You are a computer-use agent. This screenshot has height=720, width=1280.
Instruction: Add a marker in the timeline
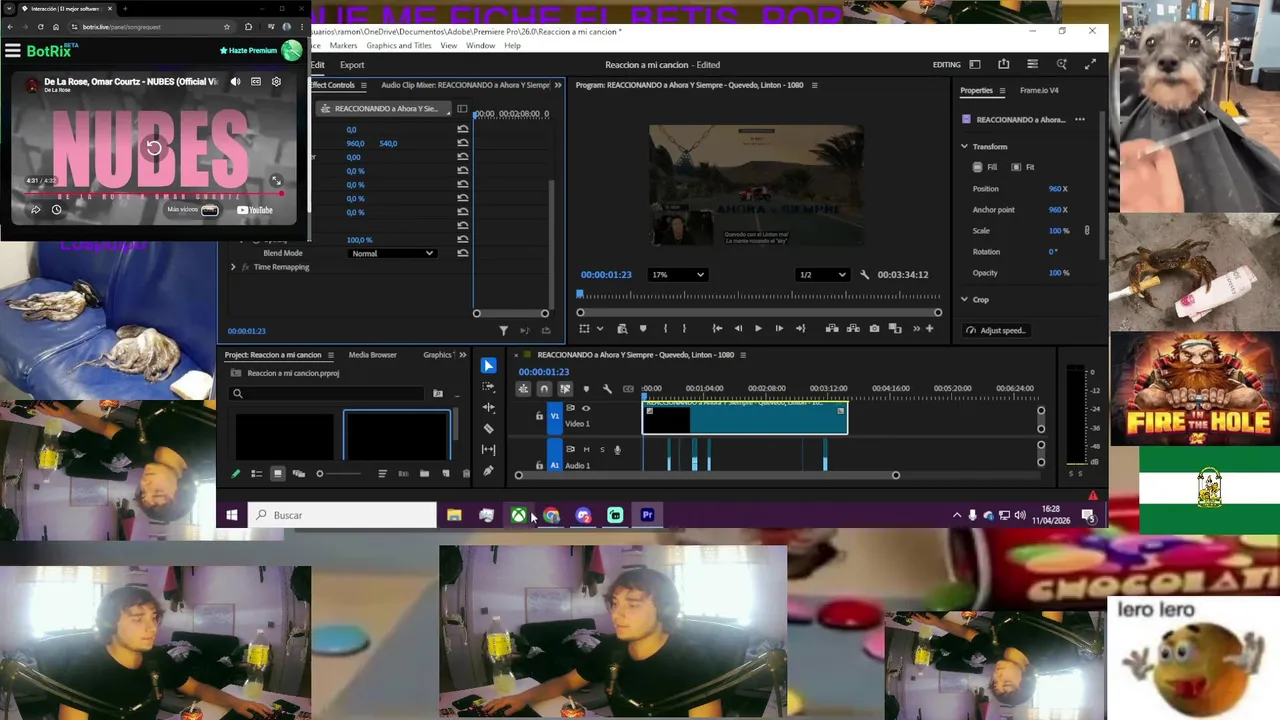coord(586,389)
